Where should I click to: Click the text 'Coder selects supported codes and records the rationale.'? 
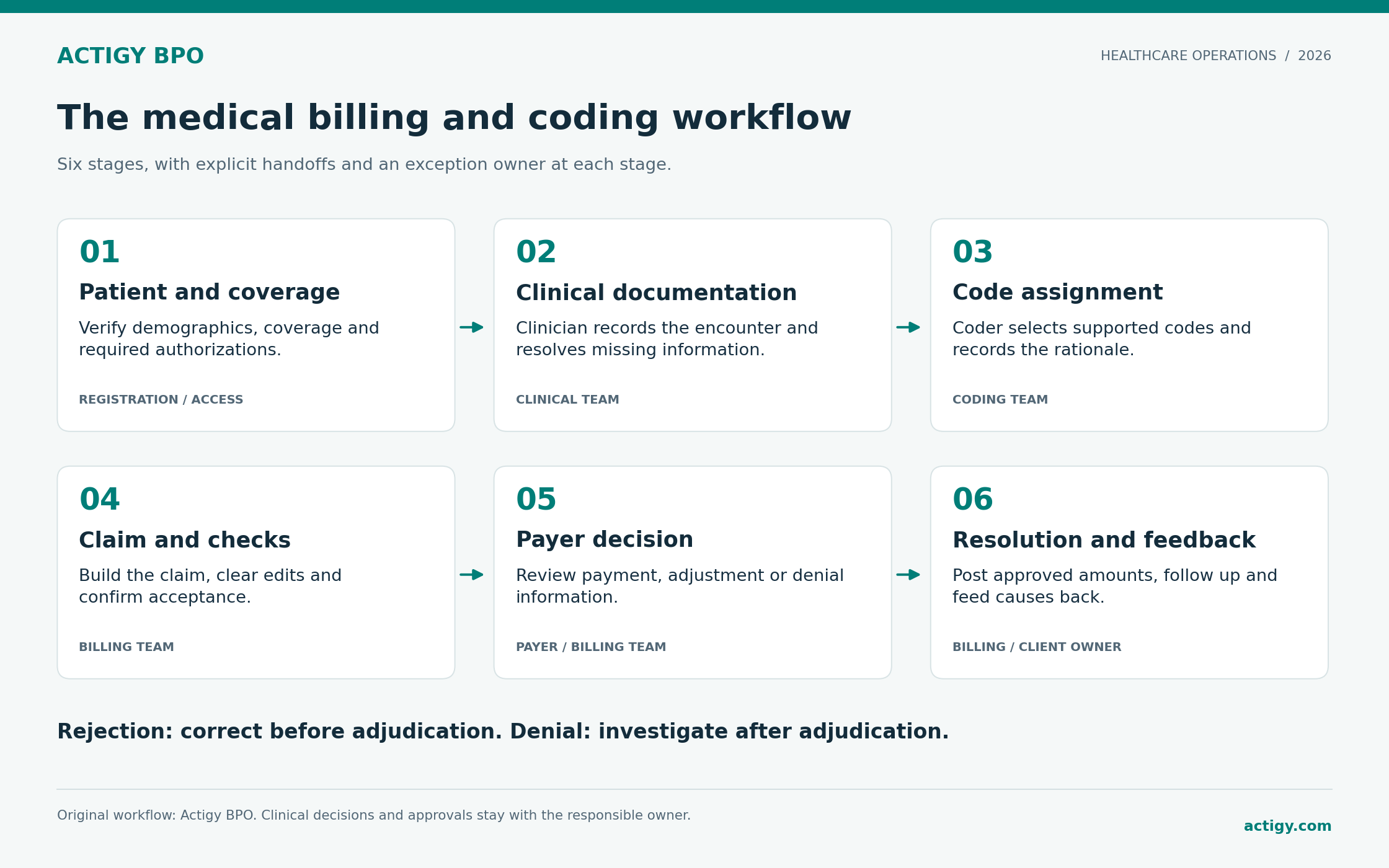[x=1101, y=339]
